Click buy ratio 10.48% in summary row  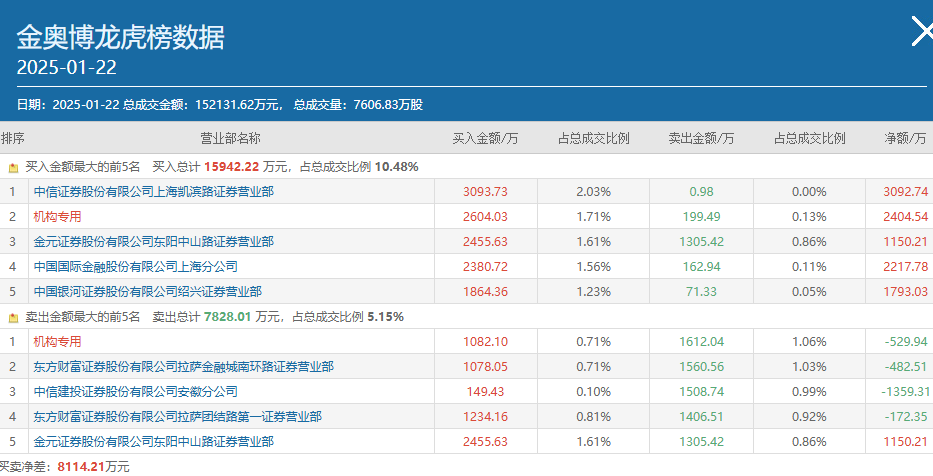coord(396,167)
